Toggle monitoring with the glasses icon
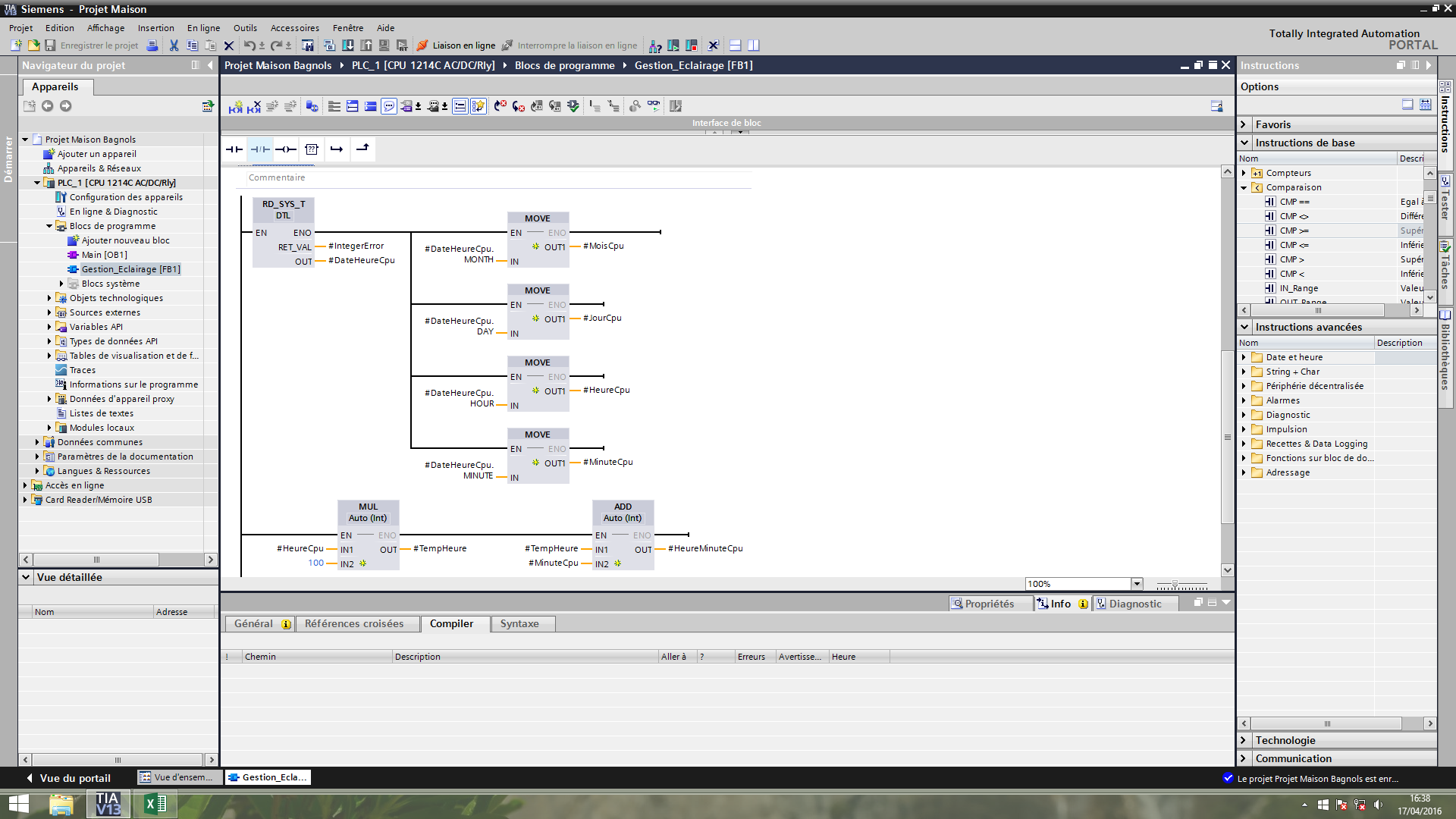This screenshot has height=819, width=1456. (x=654, y=107)
